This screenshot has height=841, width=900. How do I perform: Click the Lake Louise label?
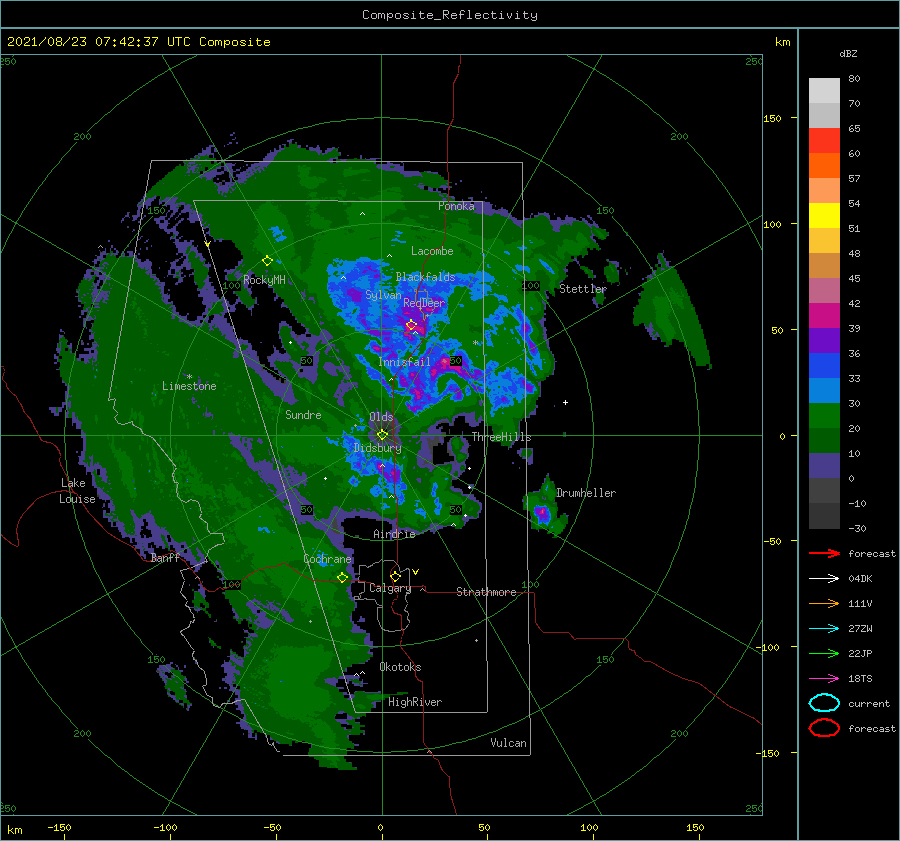(77, 491)
